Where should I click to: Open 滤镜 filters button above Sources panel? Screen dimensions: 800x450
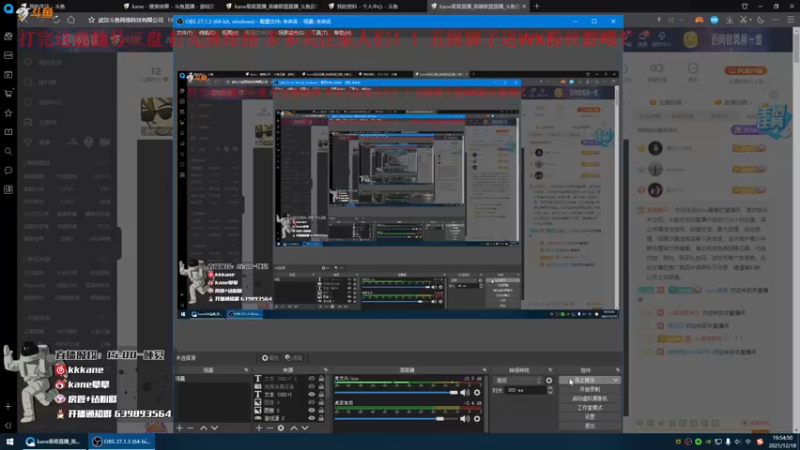point(293,358)
